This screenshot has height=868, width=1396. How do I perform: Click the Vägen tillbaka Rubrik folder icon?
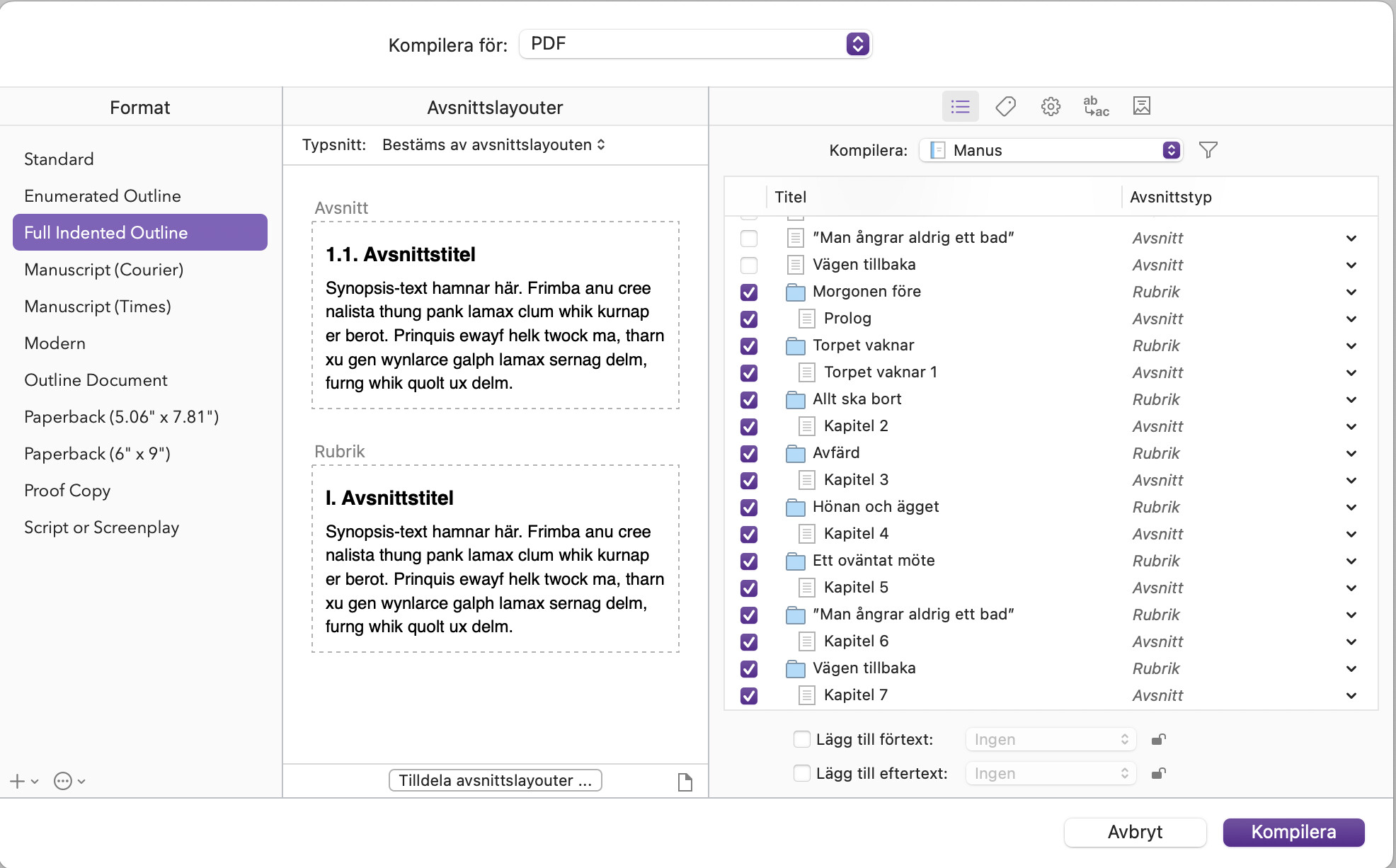796,668
